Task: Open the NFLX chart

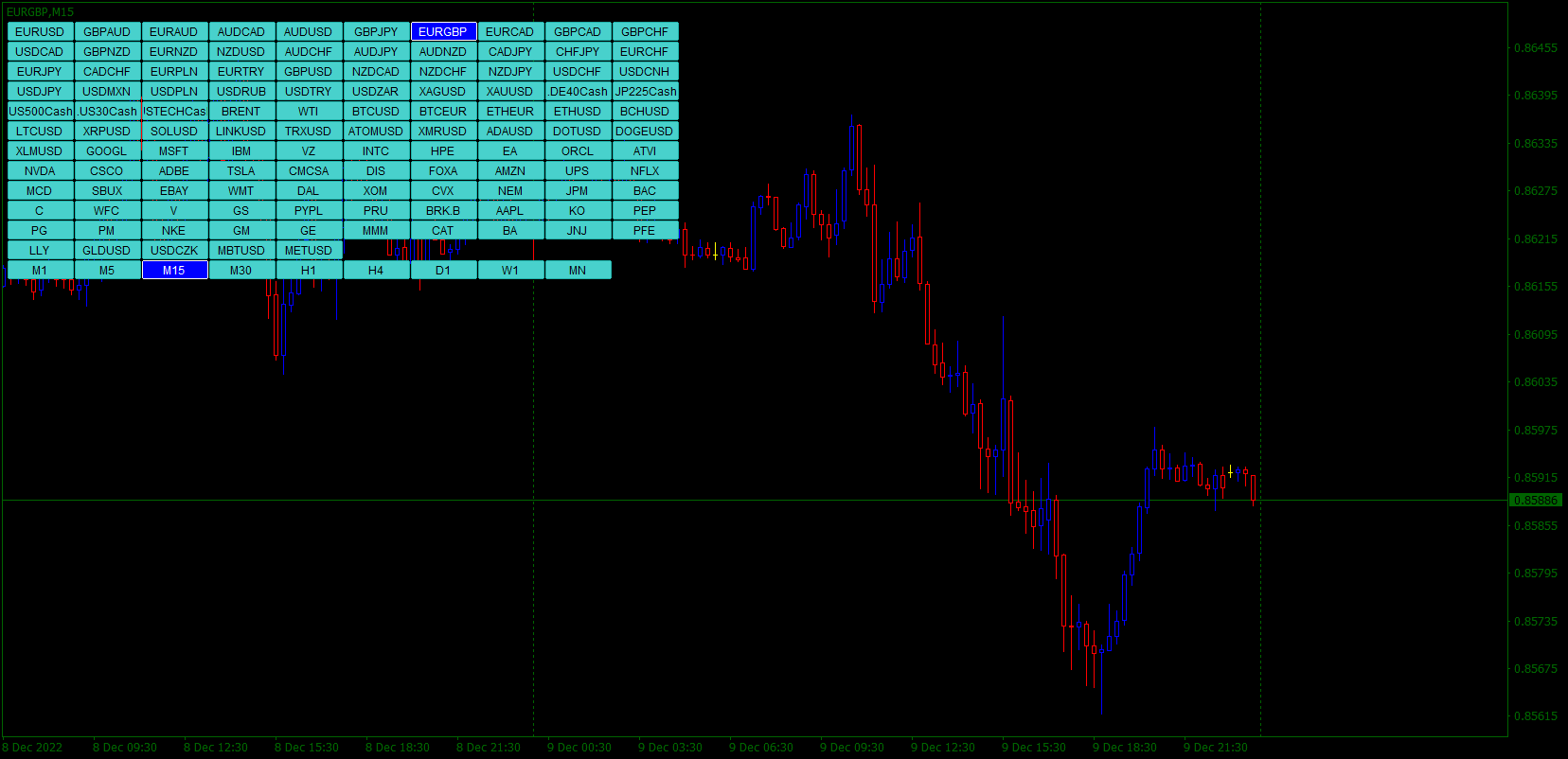Action: click(x=645, y=171)
